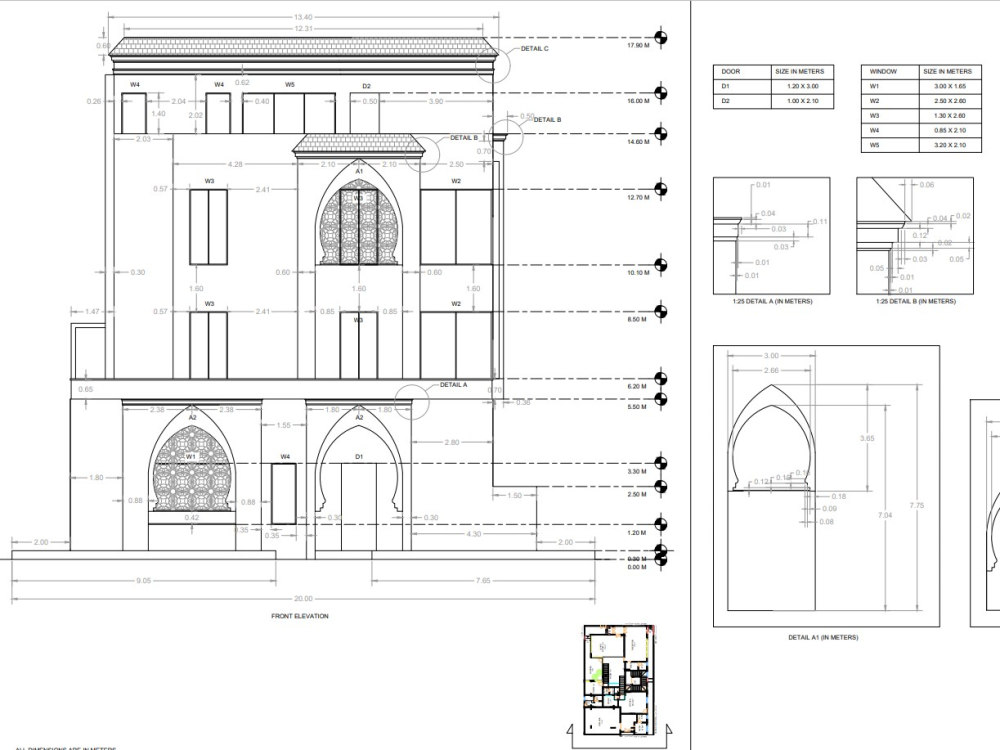
Task: Select the 3.00 X 1.65 size entry for W1
Action: (949, 88)
